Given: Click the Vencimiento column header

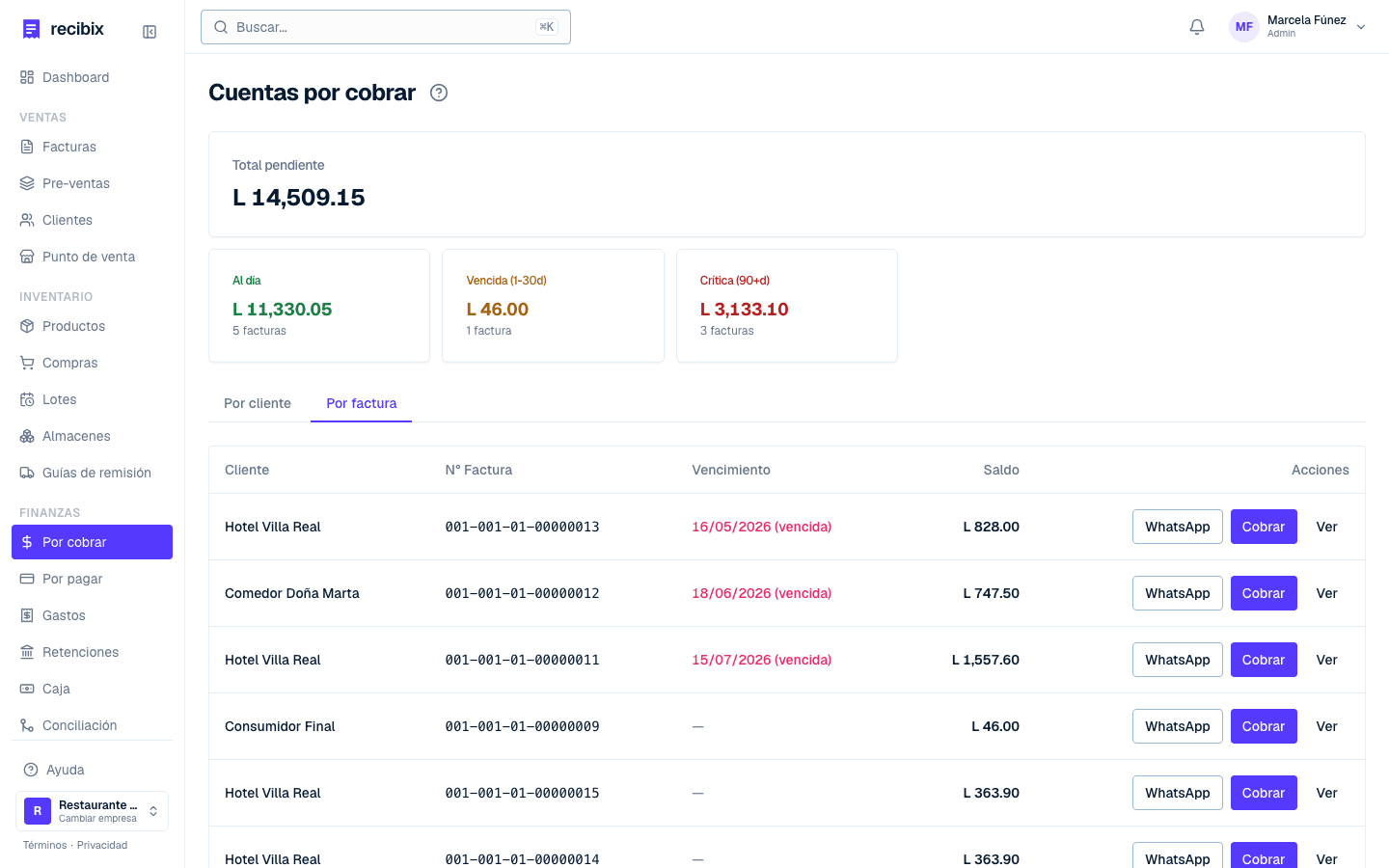Looking at the screenshot, I should [x=731, y=470].
